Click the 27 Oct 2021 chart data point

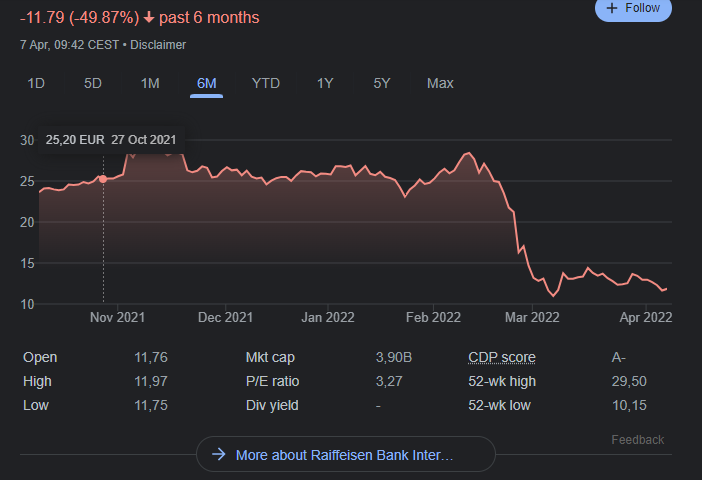(x=103, y=178)
